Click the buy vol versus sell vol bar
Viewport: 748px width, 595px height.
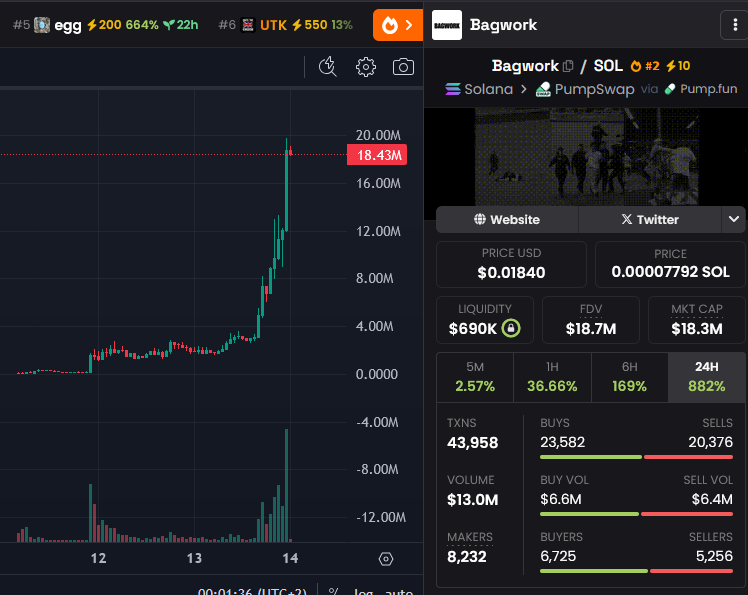pyautogui.click(x=636, y=514)
